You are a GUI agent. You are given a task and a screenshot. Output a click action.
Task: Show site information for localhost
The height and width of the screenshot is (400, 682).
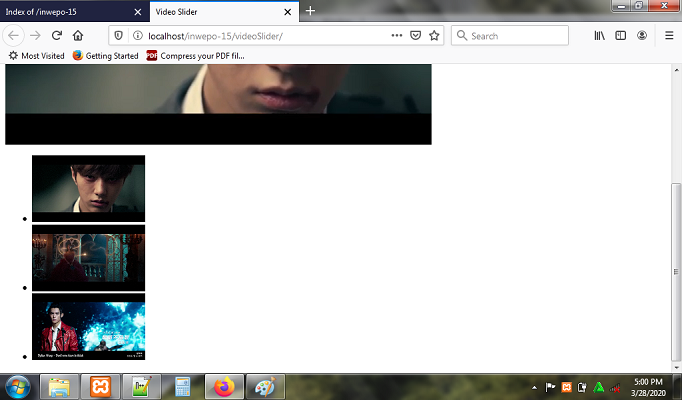point(137,36)
